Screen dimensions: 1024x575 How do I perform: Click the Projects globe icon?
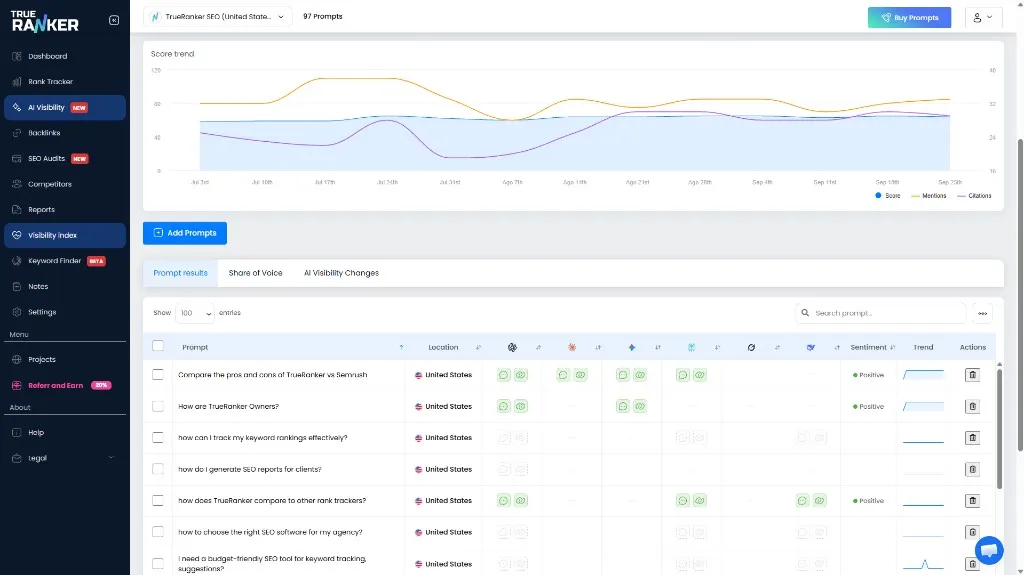click(x=17, y=359)
